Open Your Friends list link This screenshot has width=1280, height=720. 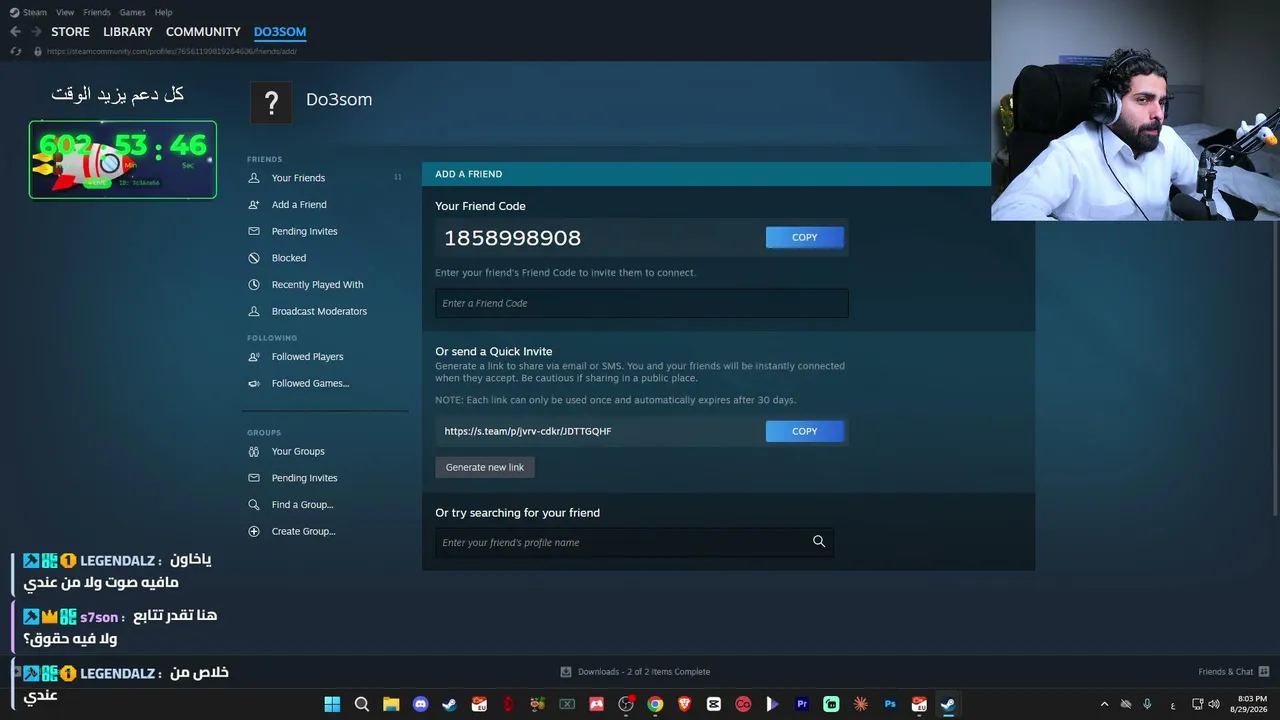tap(298, 178)
